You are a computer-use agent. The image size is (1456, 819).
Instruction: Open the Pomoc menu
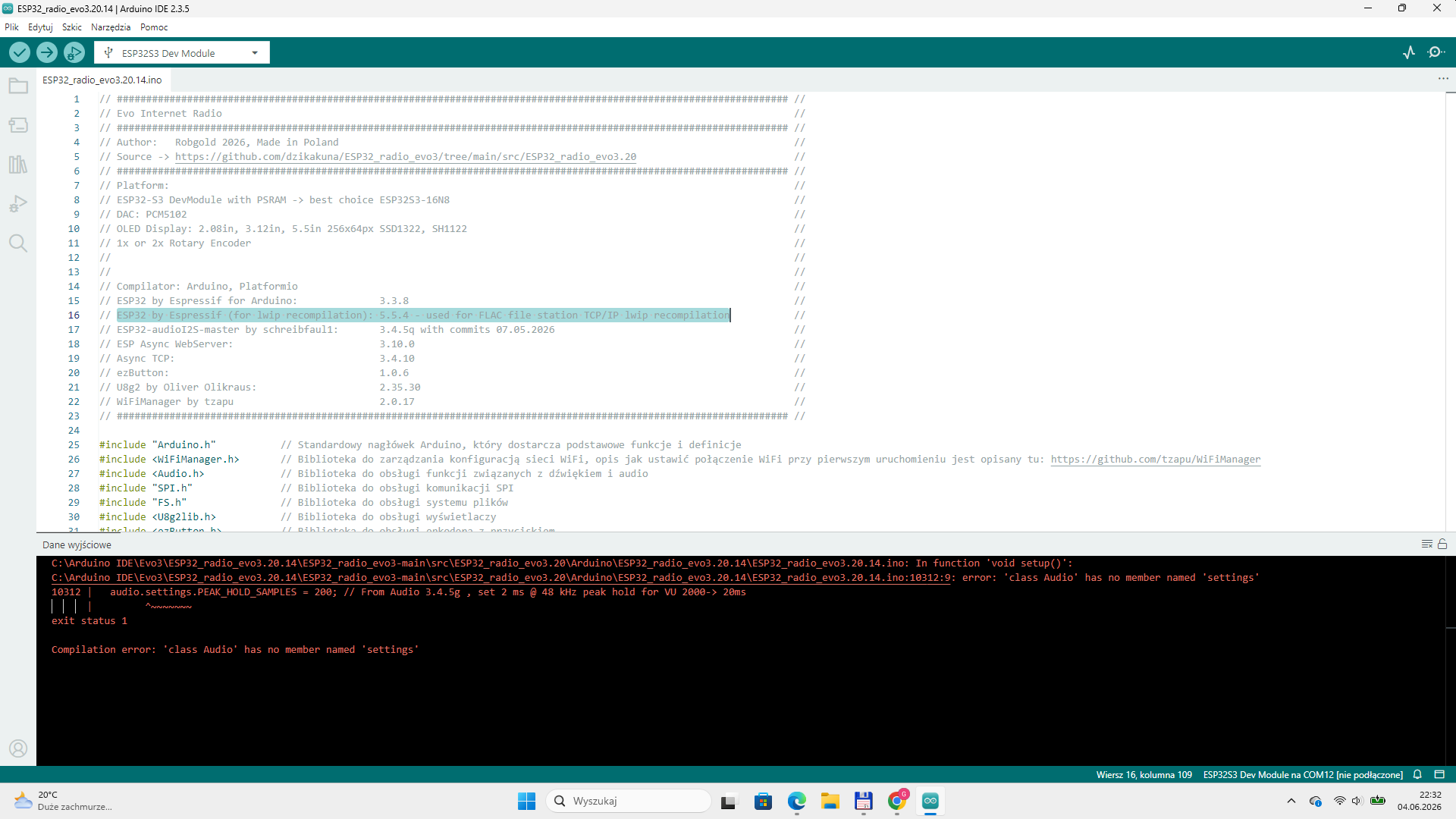coord(154,27)
